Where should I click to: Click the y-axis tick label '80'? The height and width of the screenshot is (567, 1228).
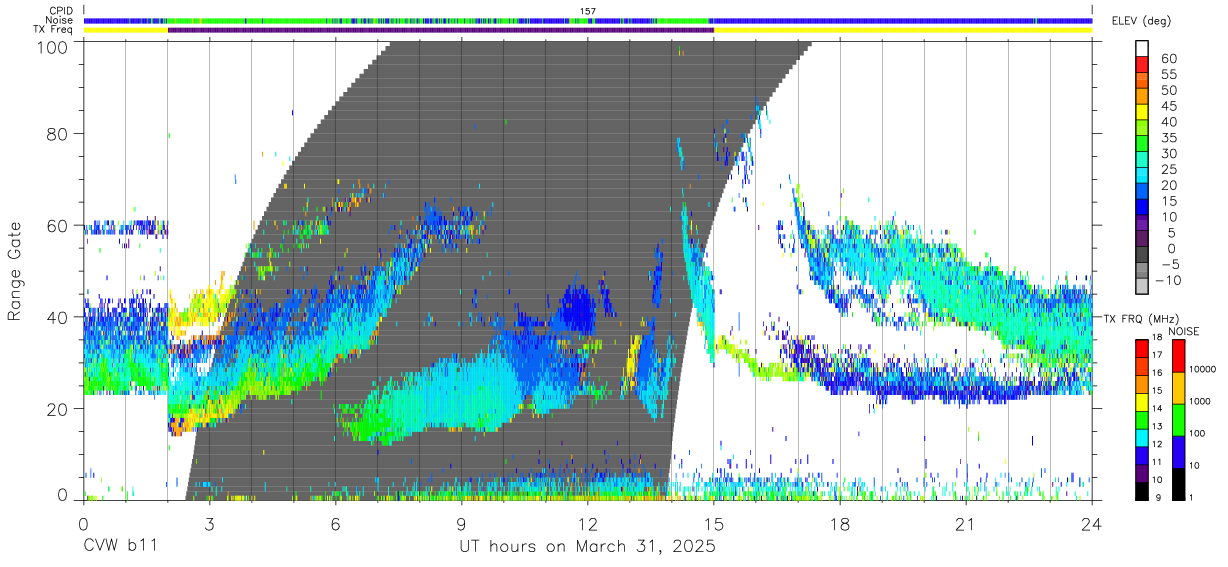pyautogui.click(x=59, y=133)
